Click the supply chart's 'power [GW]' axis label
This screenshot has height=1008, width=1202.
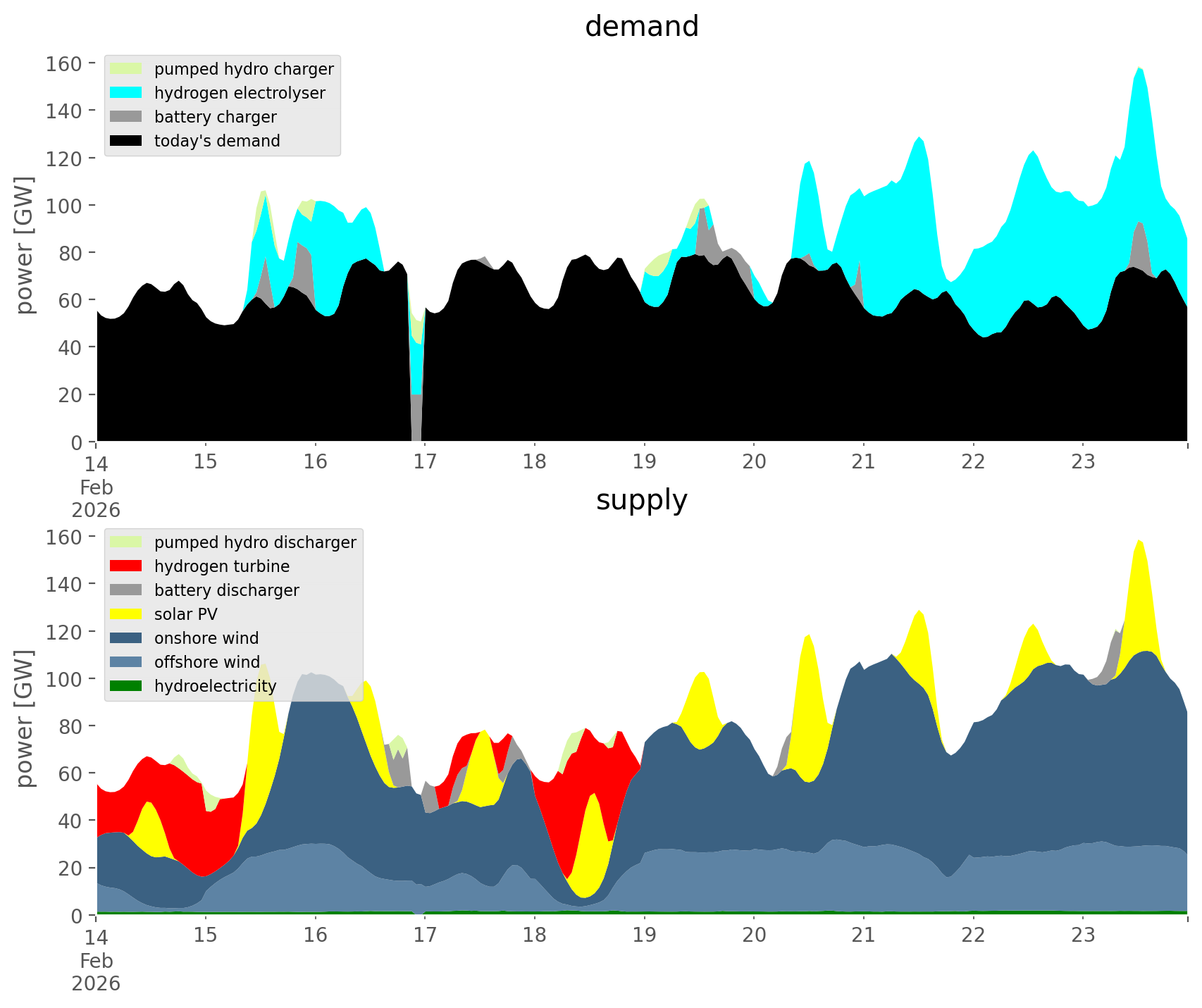pos(25,718)
